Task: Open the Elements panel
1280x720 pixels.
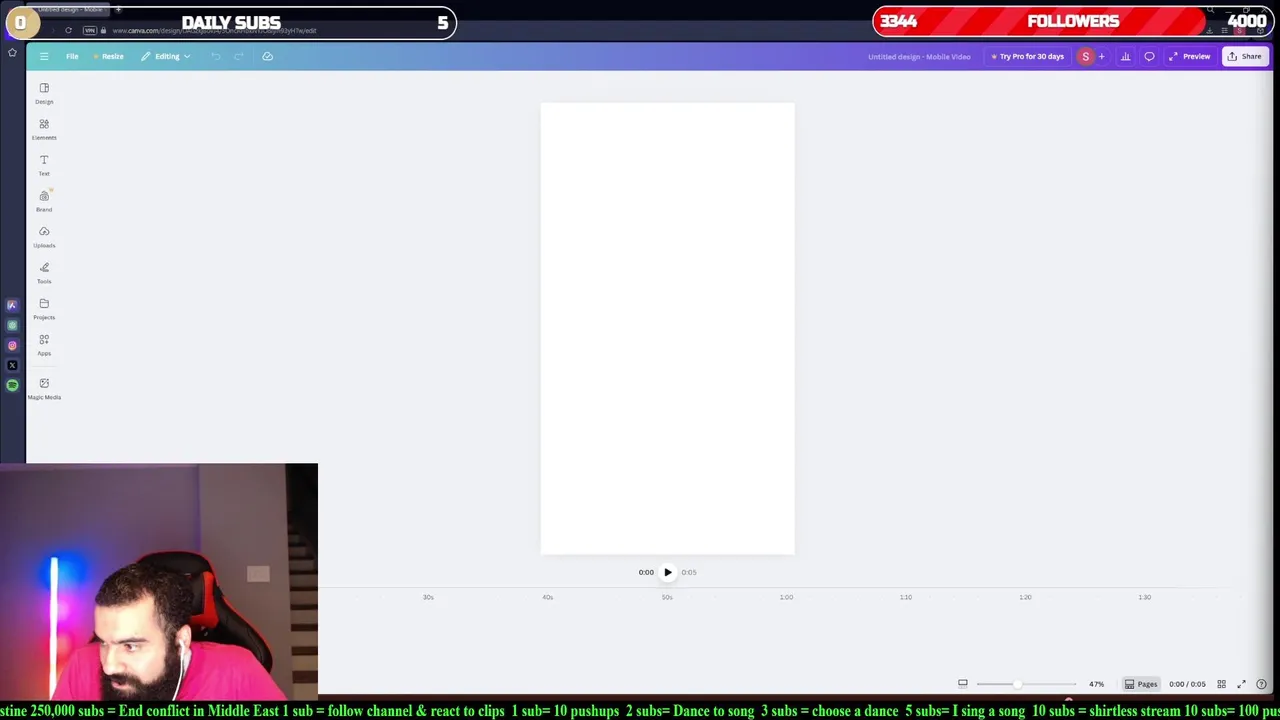Action: [x=44, y=129]
